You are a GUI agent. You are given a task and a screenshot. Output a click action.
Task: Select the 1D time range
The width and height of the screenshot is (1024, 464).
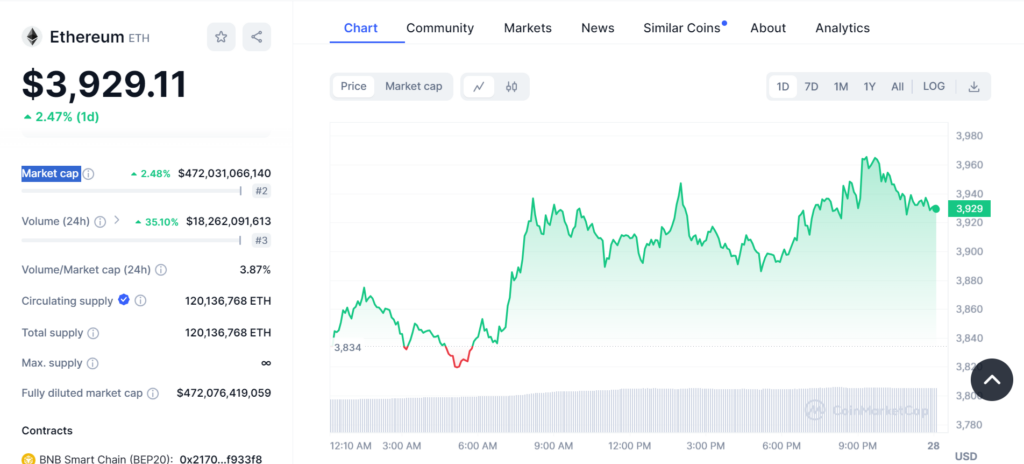click(x=783, y=86)
